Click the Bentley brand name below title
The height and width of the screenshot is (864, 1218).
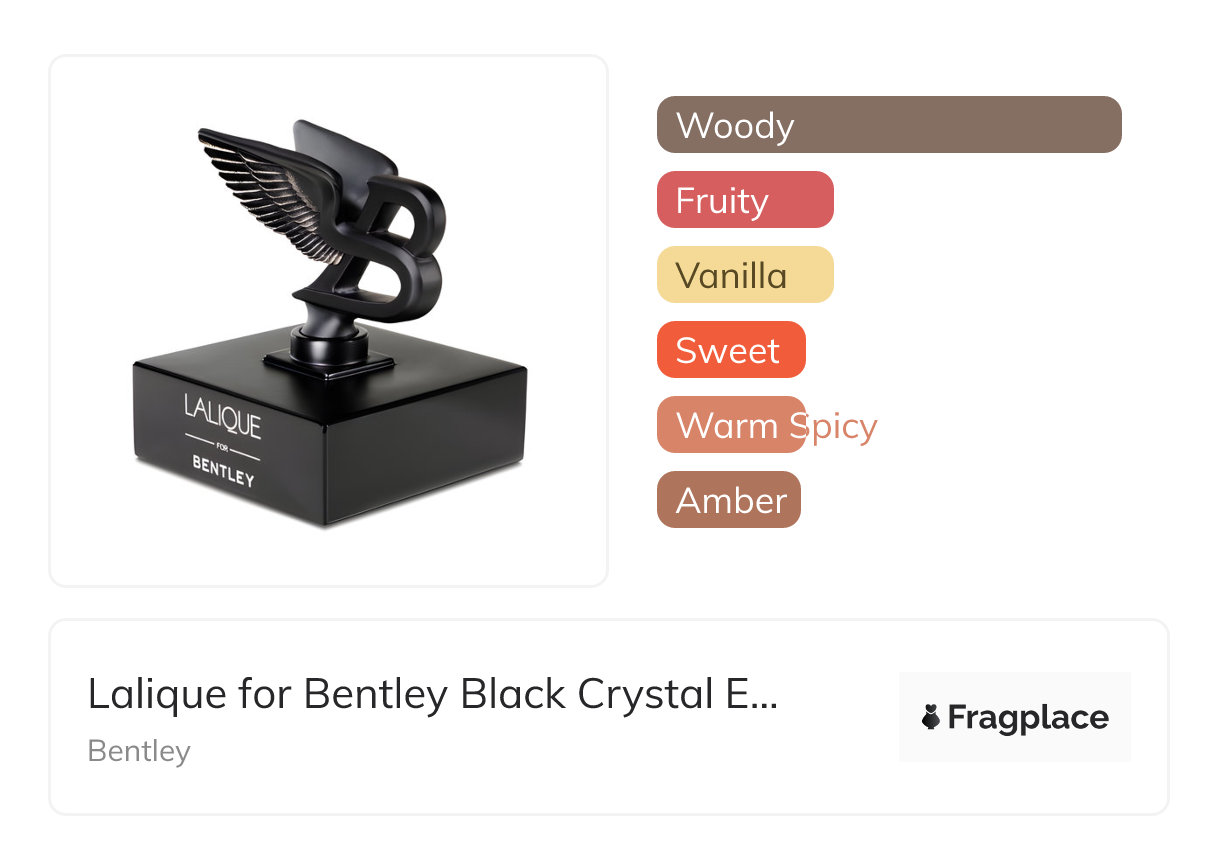click(x=139, y=750)
